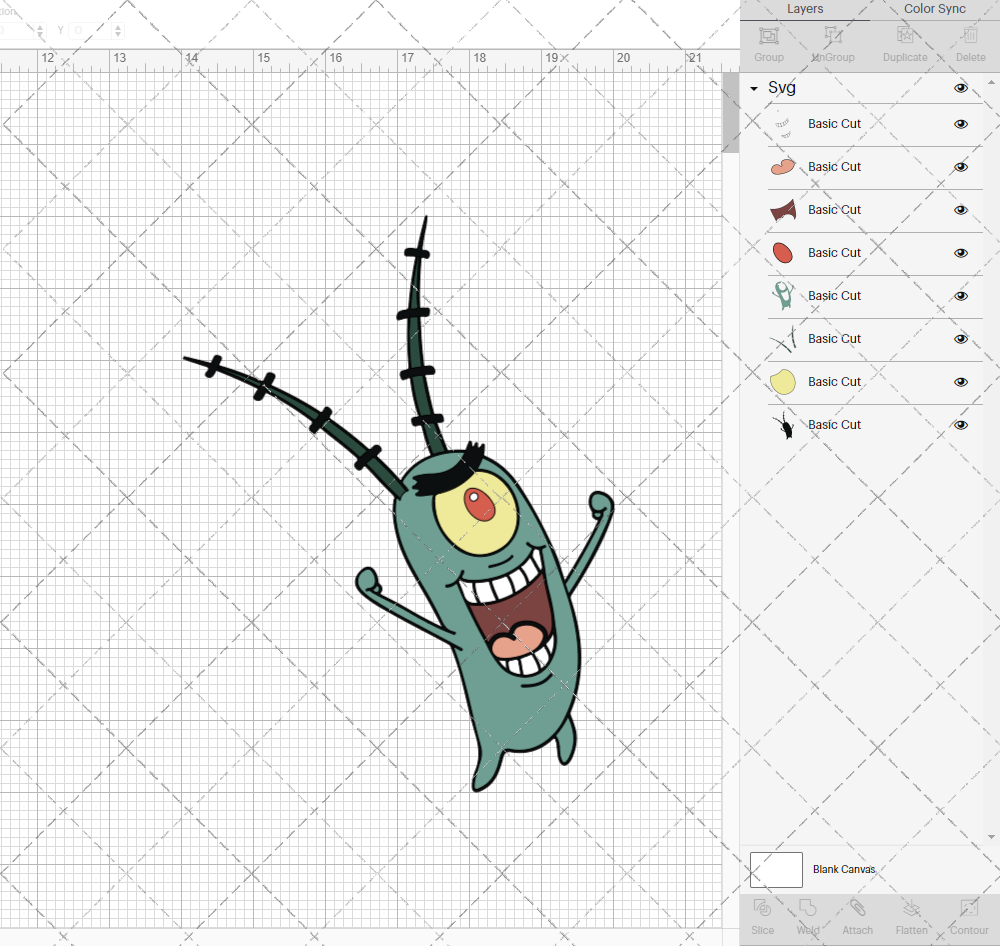Screen dimensions: 1000x946
Task: Hide the teeth lines Basic Cut layer
Action: pos(960,124)
